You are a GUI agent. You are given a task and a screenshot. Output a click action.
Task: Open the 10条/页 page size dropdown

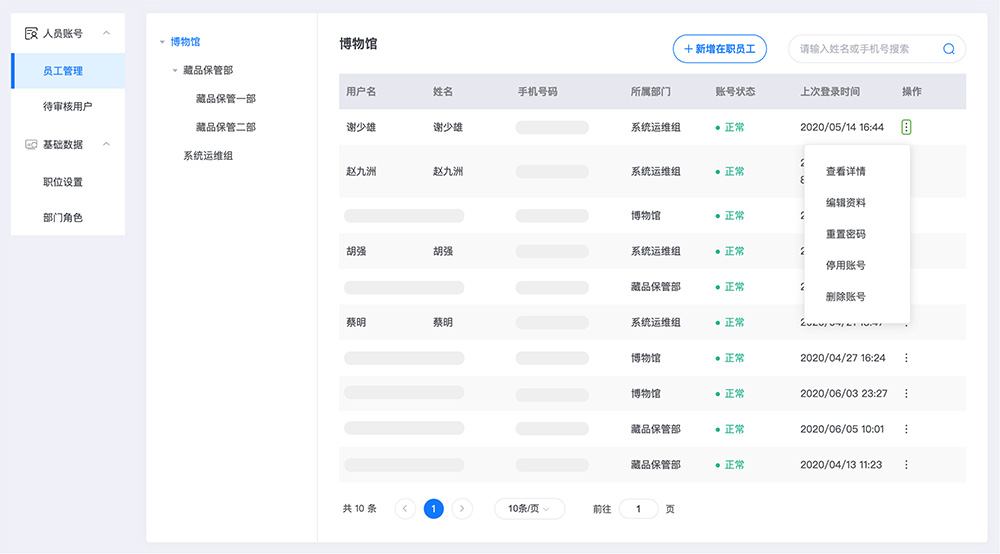pyautogui.click(x=529, y=509)
